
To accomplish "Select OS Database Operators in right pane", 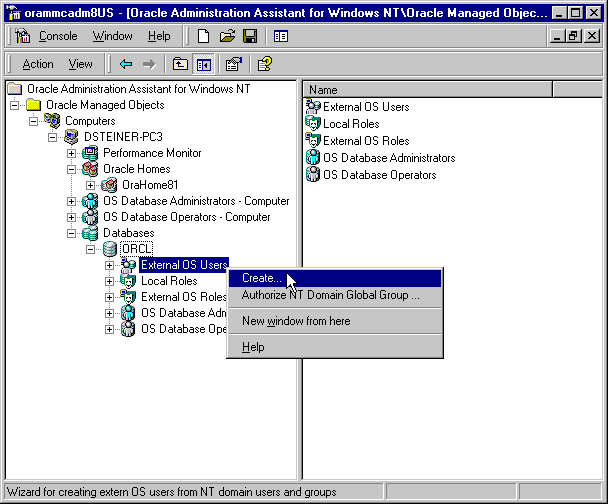I will click(x=379, y=175).
